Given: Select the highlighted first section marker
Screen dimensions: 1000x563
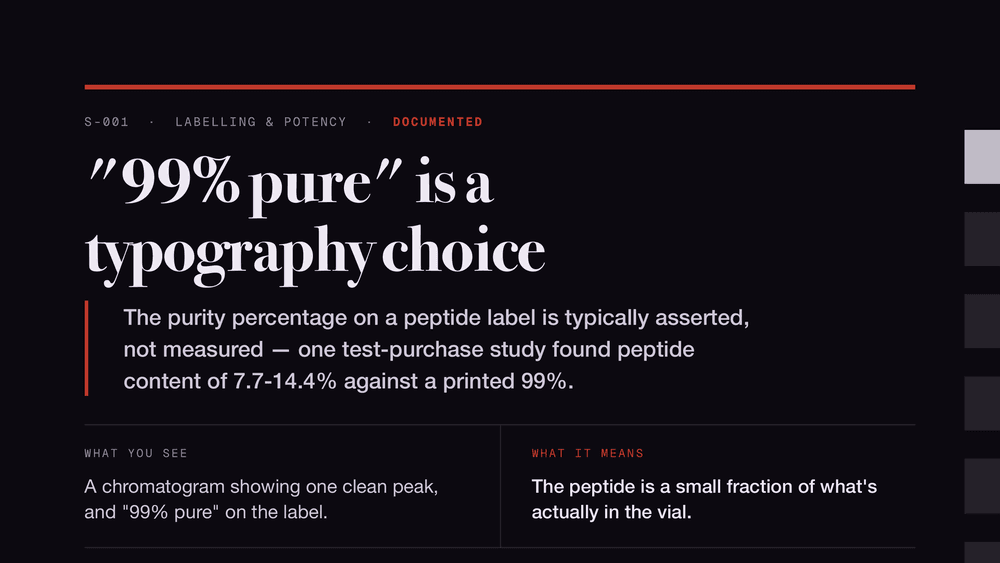Looking at the screenshot, I should [982, 157].
